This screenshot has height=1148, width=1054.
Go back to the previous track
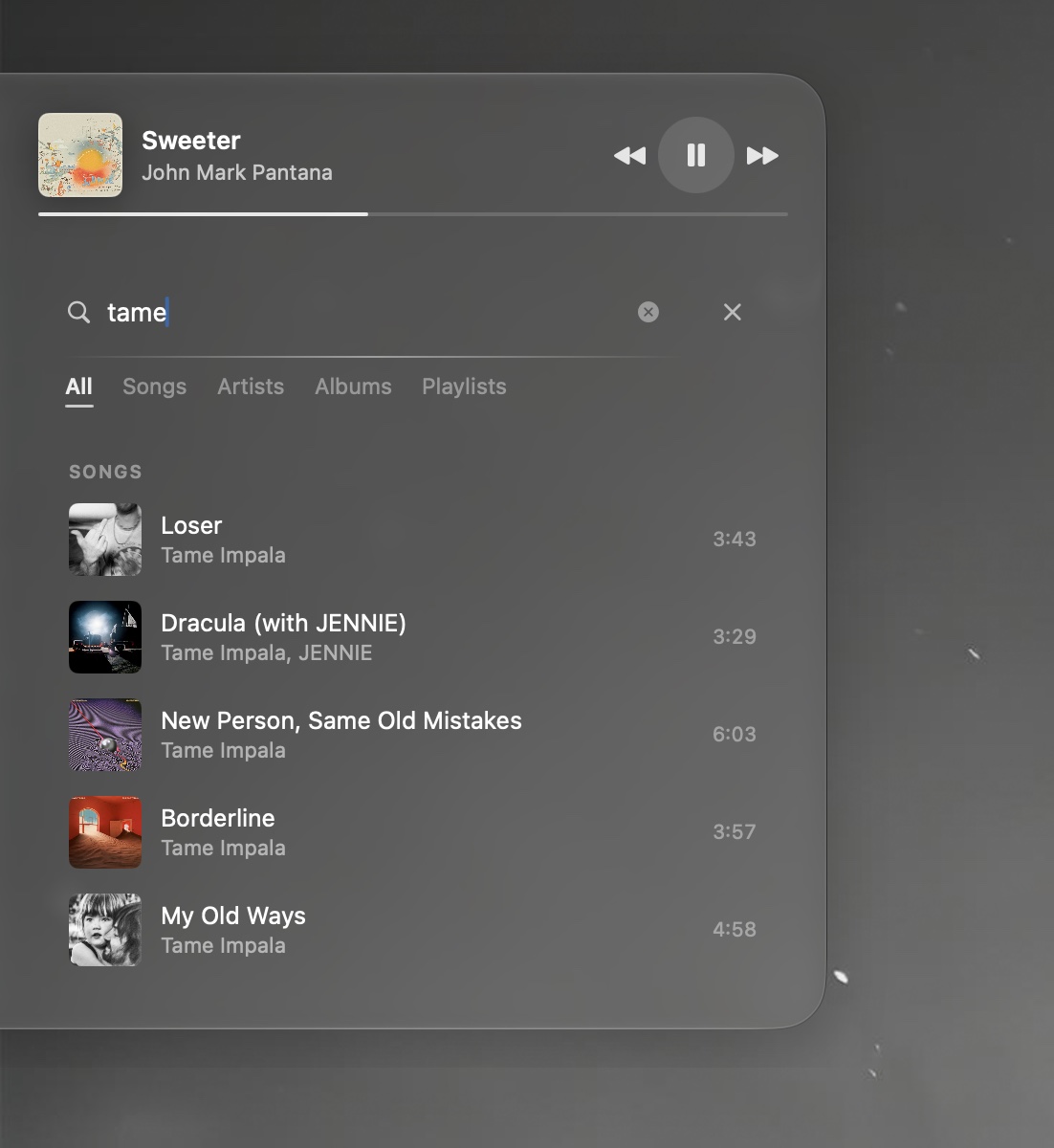629,155
